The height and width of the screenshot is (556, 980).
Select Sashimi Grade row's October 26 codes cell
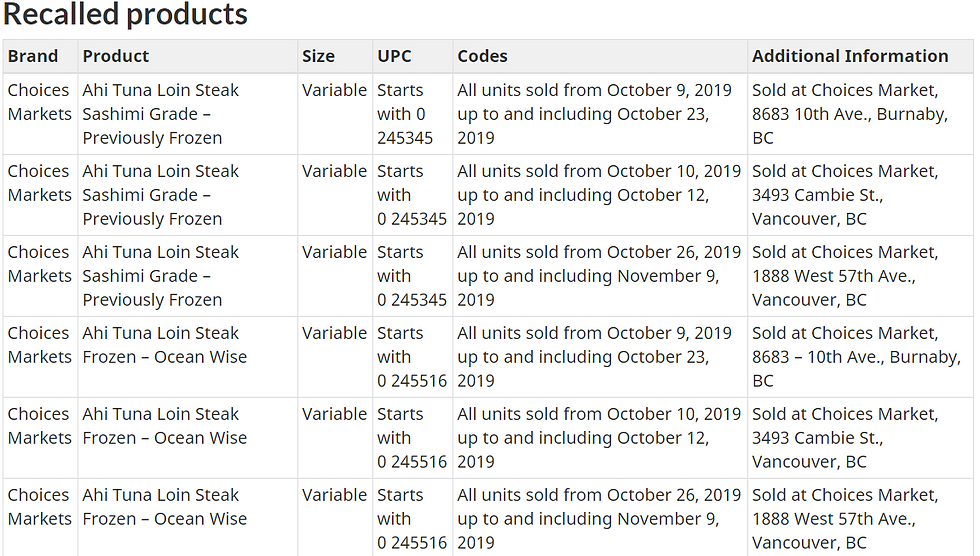click(x=599, y=276)
